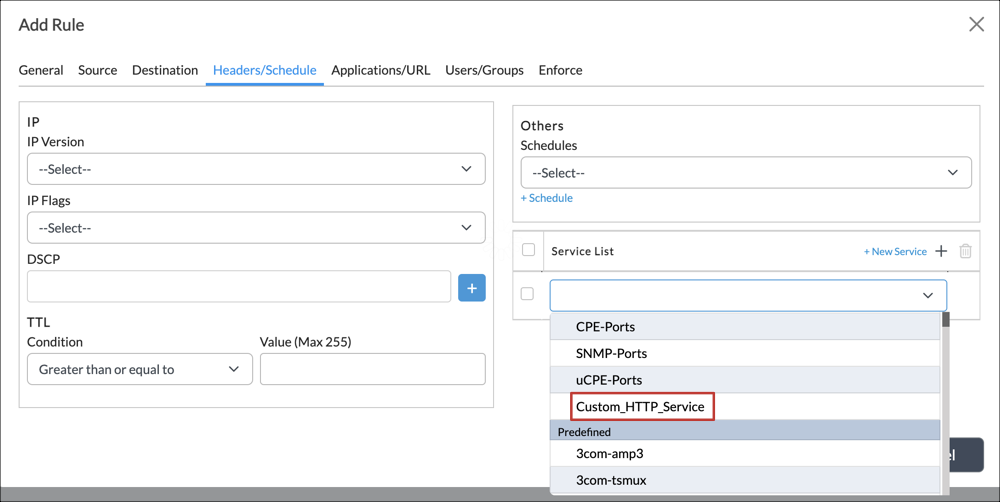Select uCPE-Ports from the service list

point(745,380)
